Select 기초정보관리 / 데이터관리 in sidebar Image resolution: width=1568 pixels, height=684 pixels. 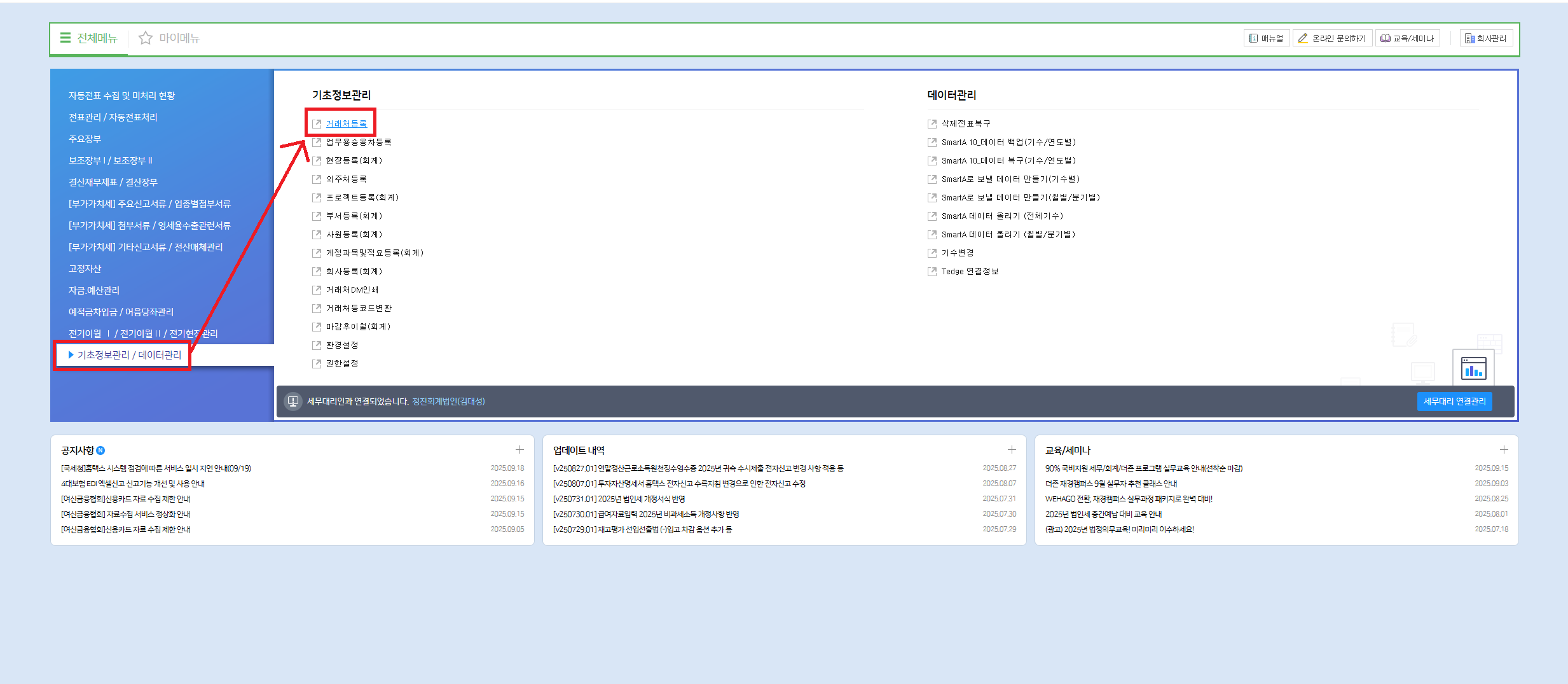pyautogui.click(x=129, y=355)
